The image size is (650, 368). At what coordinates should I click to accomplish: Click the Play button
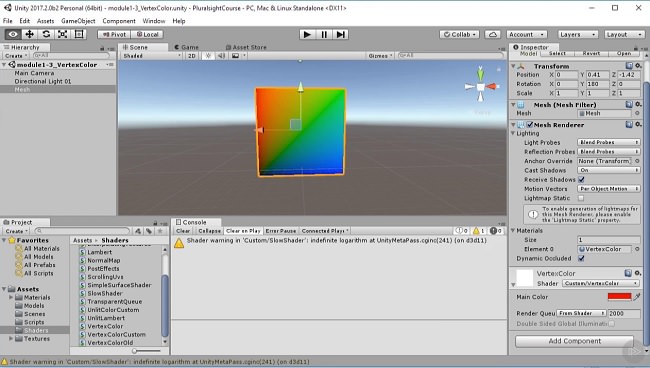[x=307, y=34]
